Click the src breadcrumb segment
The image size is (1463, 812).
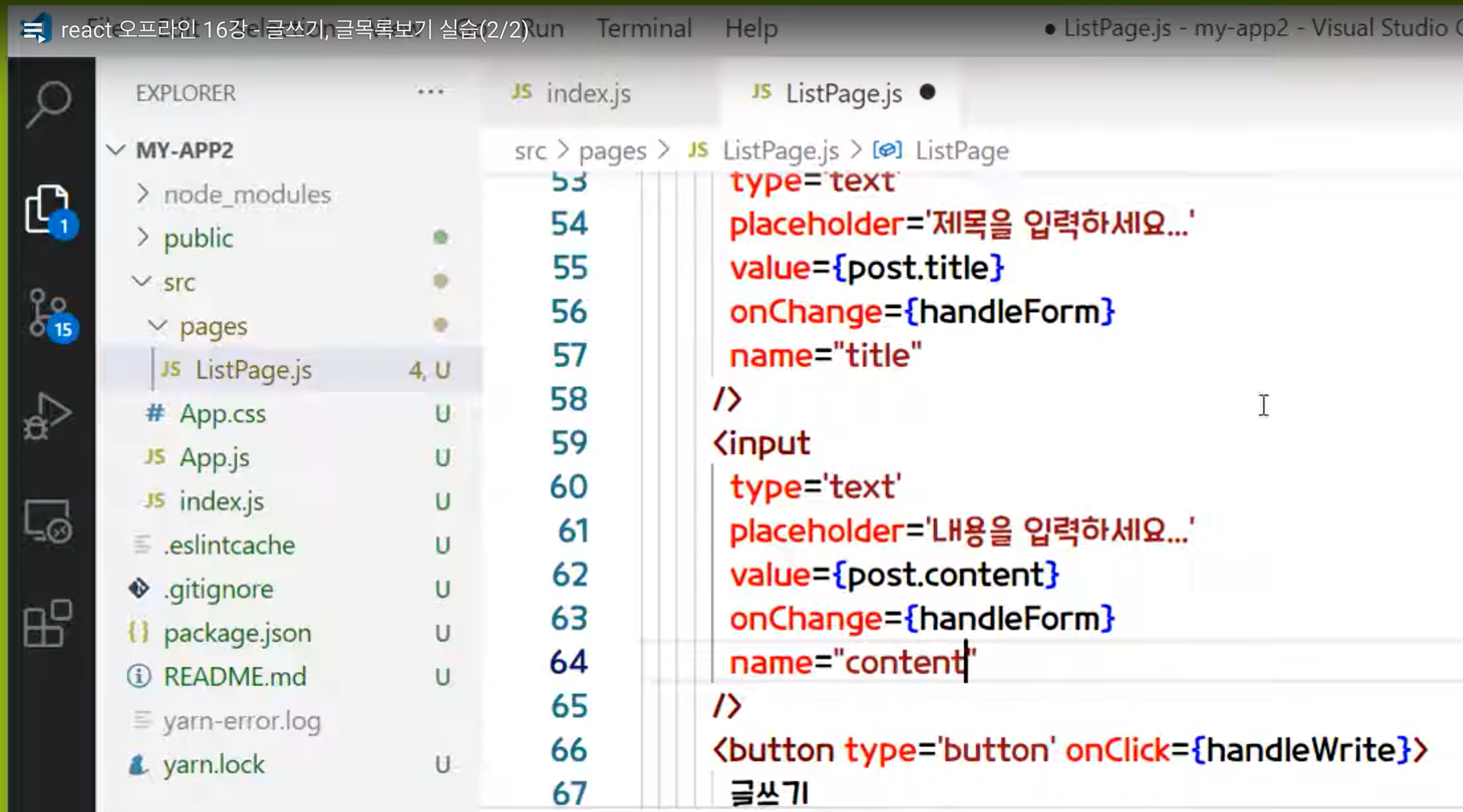[x=530, y=151]
